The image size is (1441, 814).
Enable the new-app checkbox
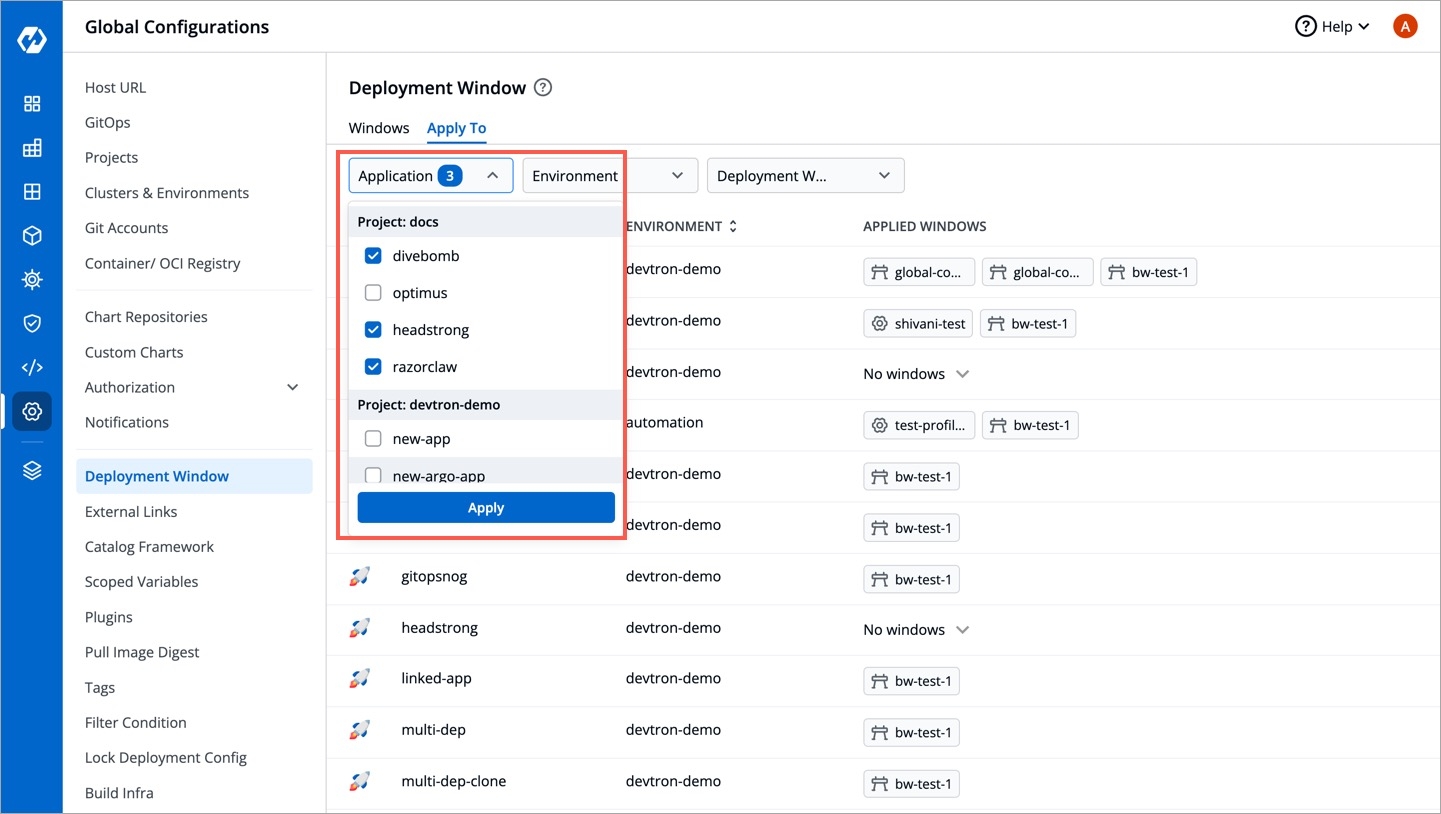click(x=373, y=439)
